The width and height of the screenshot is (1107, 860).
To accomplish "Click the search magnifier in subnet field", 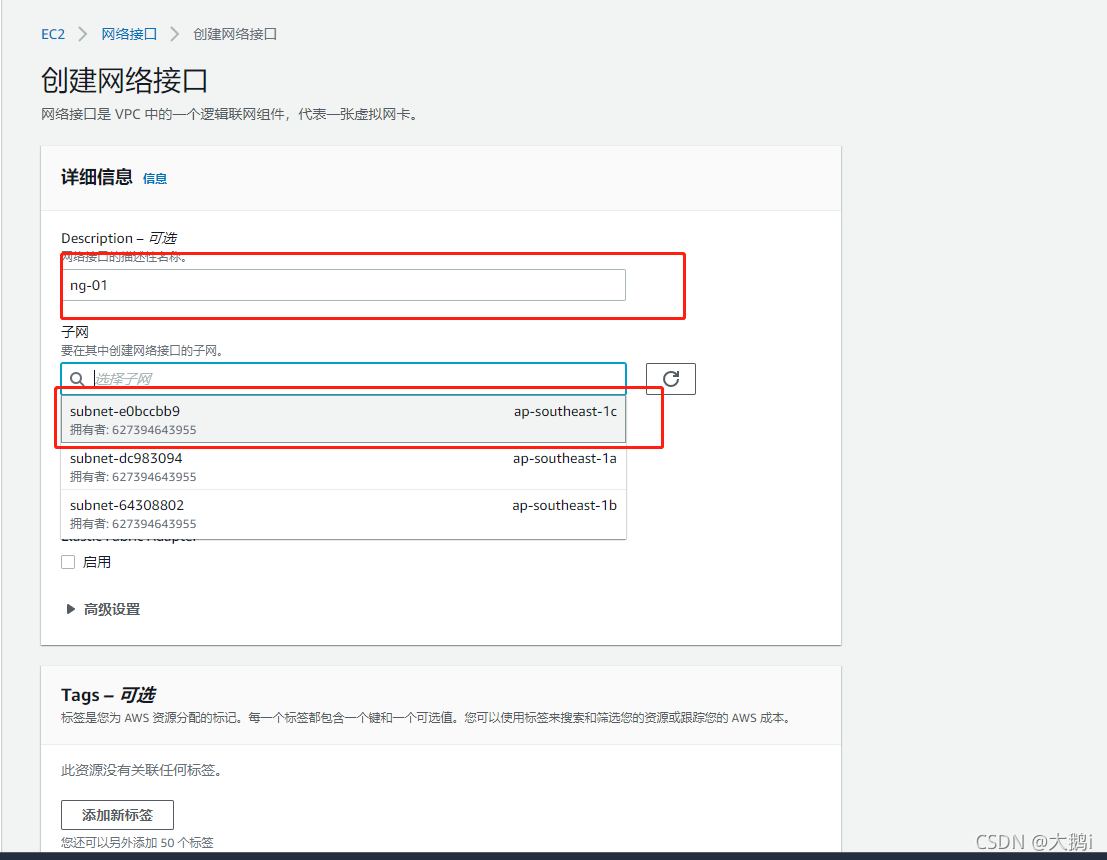I will pos(77,379).
